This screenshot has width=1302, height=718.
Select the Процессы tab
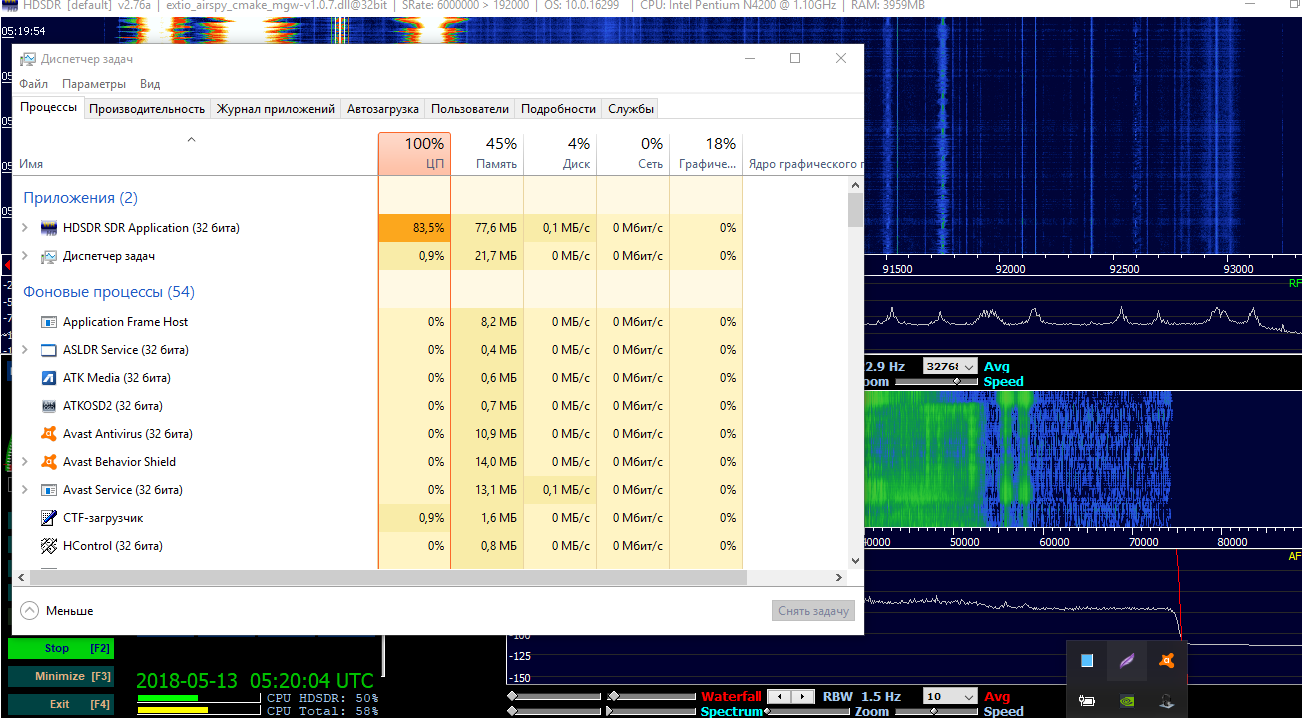pyautogui.click(x=48, y=107)
